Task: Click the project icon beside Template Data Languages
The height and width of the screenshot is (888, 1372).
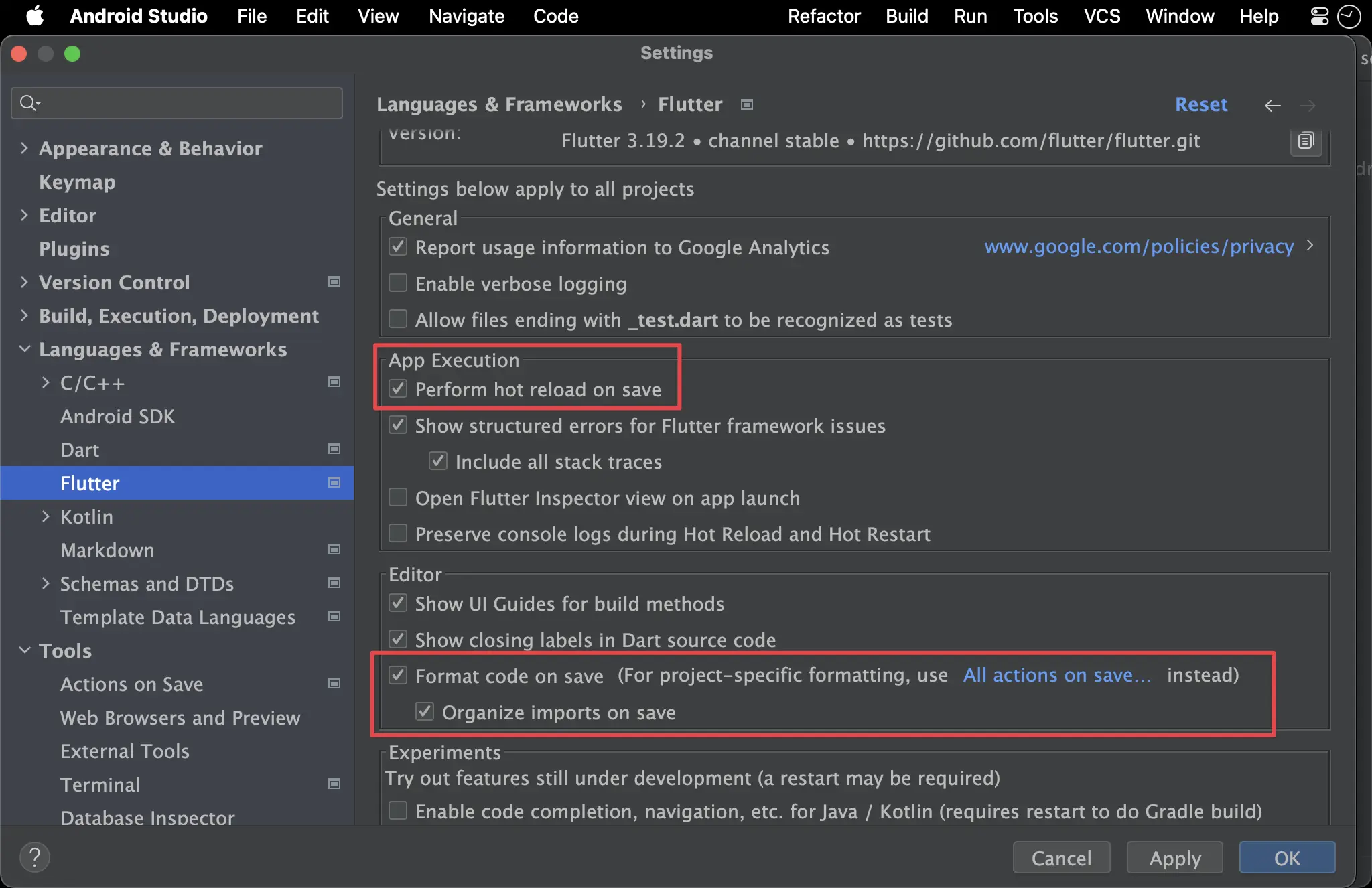Action: 334,617
